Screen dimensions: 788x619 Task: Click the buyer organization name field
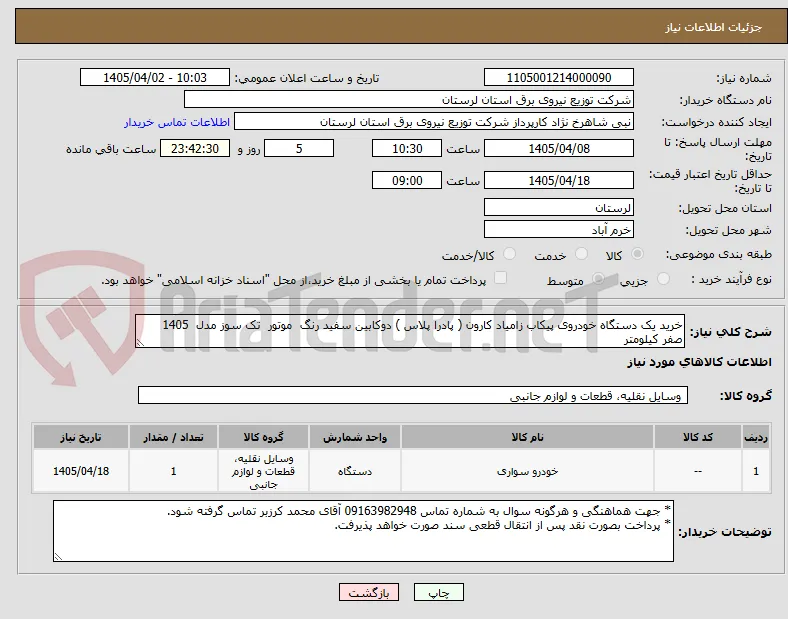coord(409,99)
